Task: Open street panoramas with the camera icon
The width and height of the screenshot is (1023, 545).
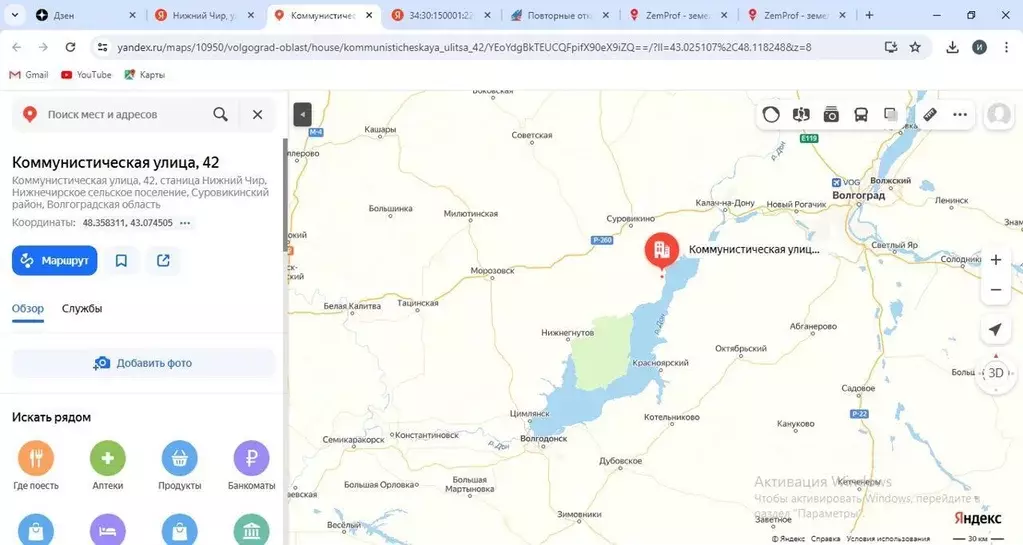Action: [x=831, y=115]
